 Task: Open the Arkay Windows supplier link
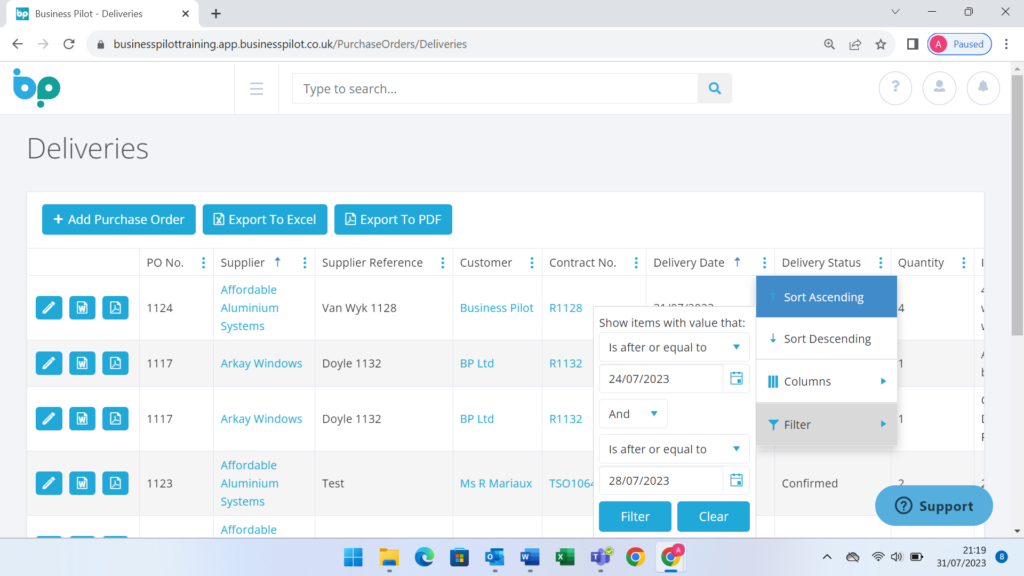[x=261, y=363]
